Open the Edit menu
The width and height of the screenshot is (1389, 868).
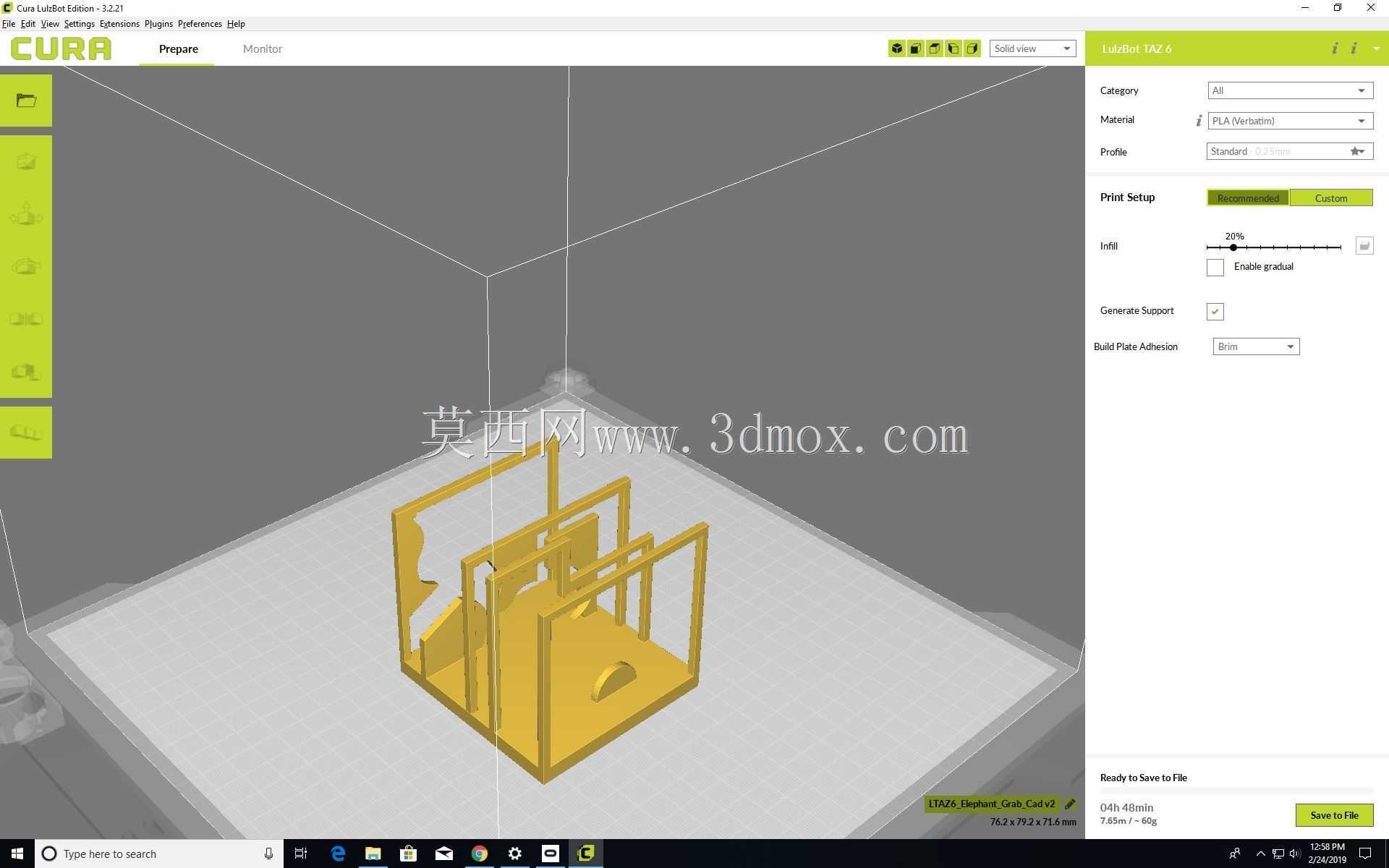[27, 24]
